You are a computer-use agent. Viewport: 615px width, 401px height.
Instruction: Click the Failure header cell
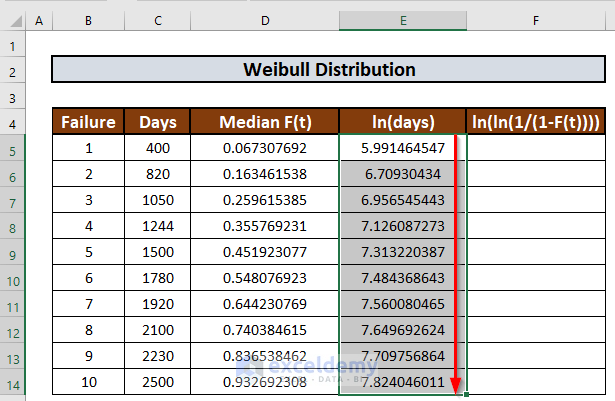[89, 123]
